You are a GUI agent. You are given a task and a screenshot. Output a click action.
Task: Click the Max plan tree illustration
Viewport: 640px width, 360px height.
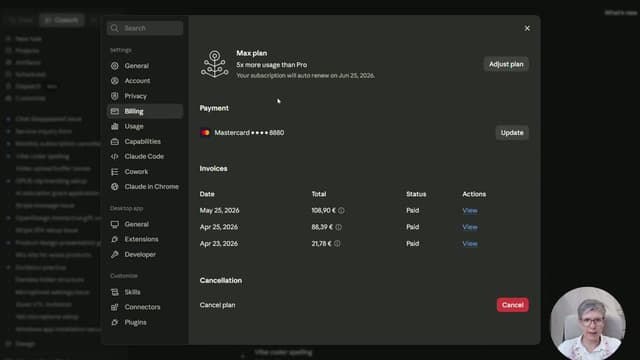215,64
